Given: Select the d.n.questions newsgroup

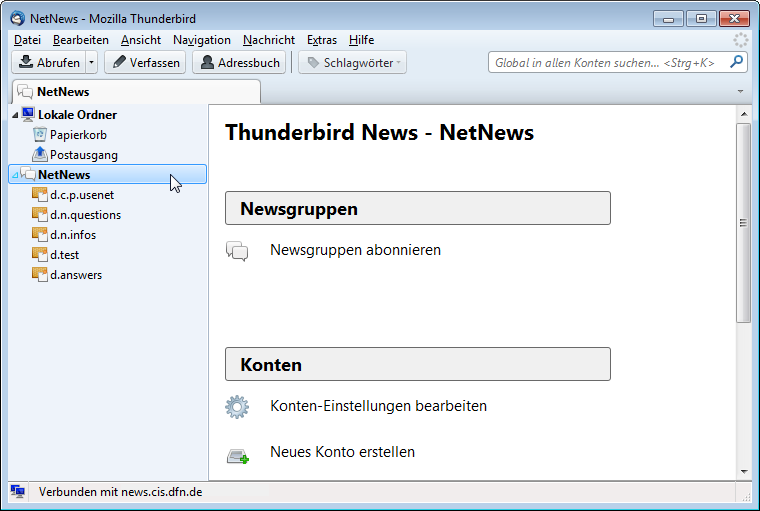Looking at the screenshot, I should click(108, 215).
